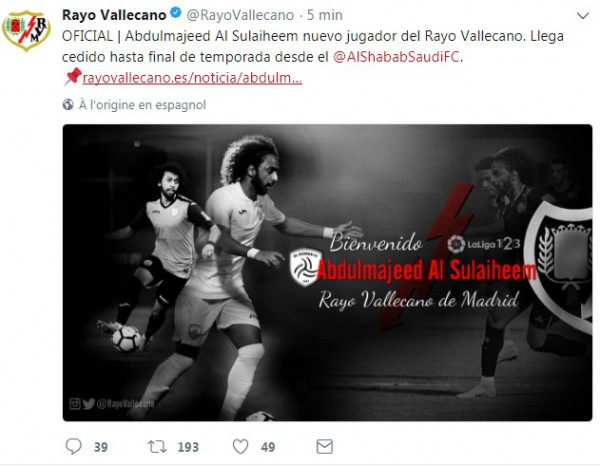Click the reply count 39
Screen dimensions: 600x466
101,447
